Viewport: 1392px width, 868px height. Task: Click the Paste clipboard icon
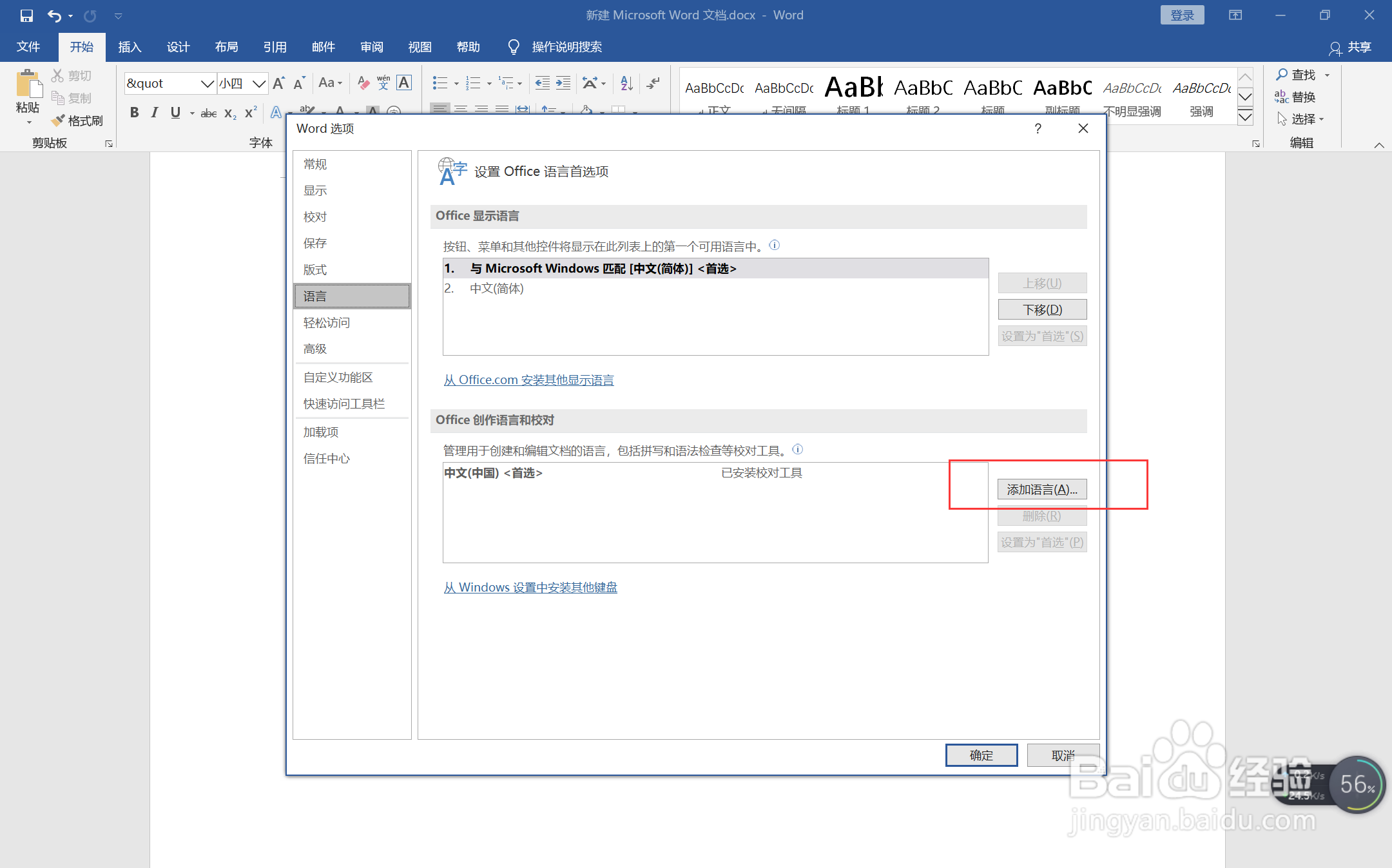[28, 84]
